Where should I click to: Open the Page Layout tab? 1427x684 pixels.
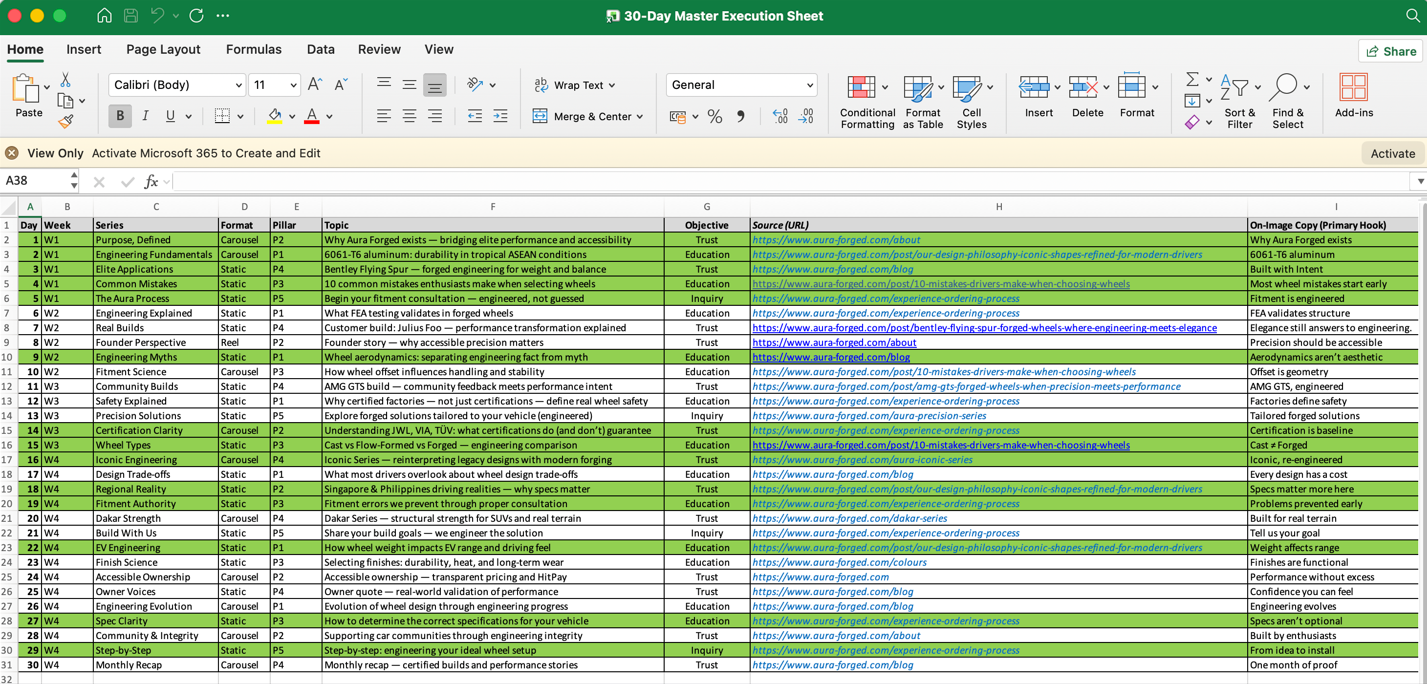point(163,49)
